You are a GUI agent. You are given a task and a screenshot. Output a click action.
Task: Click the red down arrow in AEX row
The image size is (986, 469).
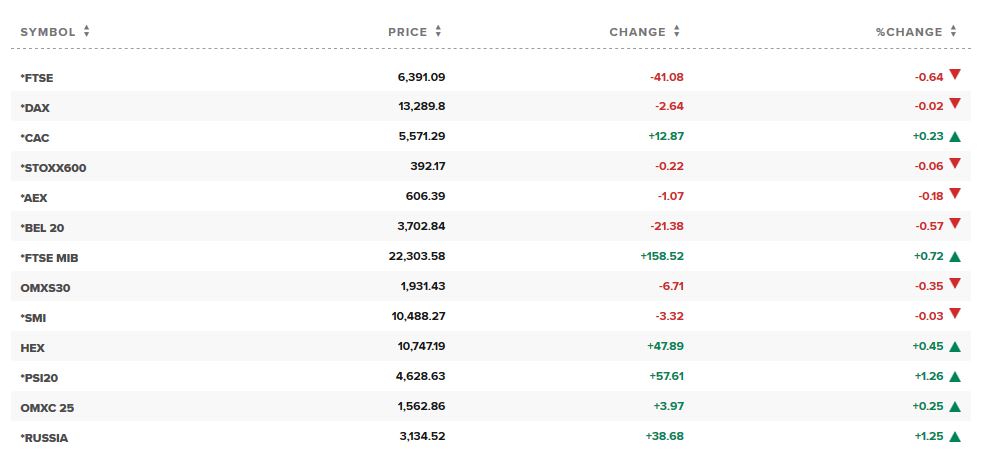[x=955, y=194]
